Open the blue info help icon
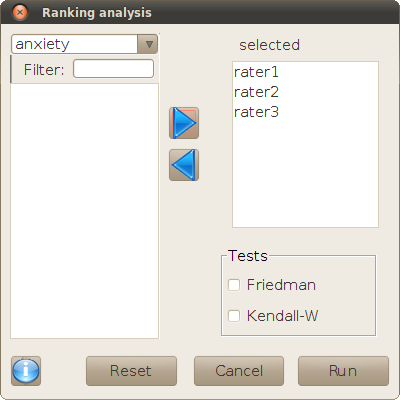 tap(26, 371)
